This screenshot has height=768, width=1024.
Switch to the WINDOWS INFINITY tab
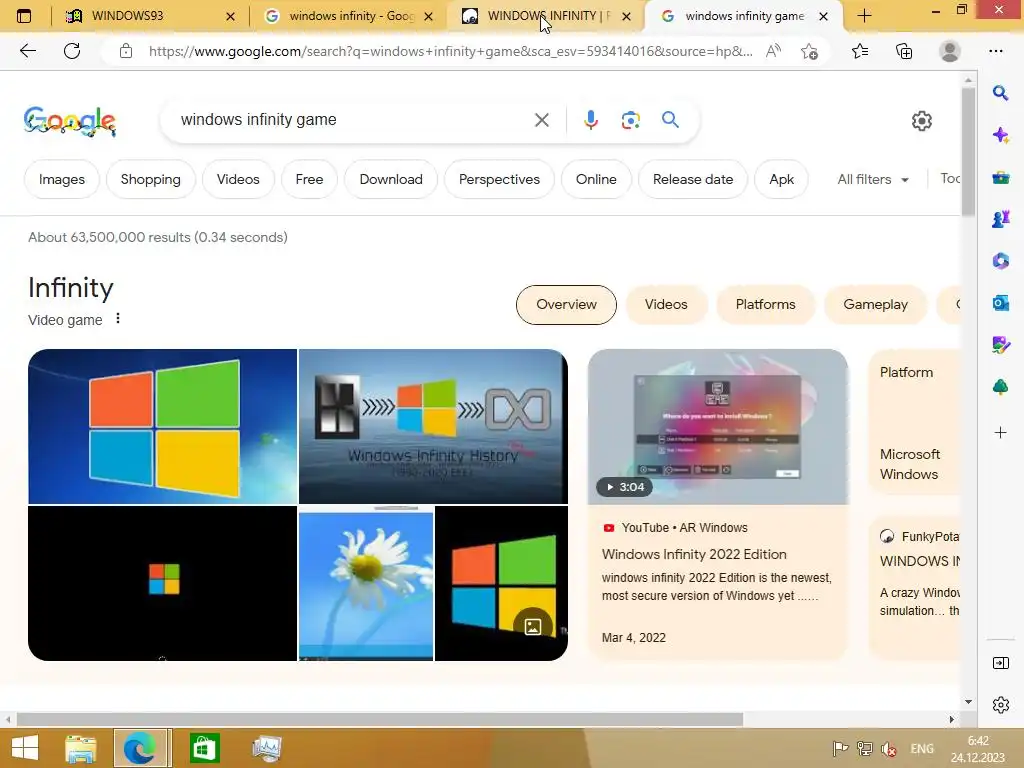547,16
